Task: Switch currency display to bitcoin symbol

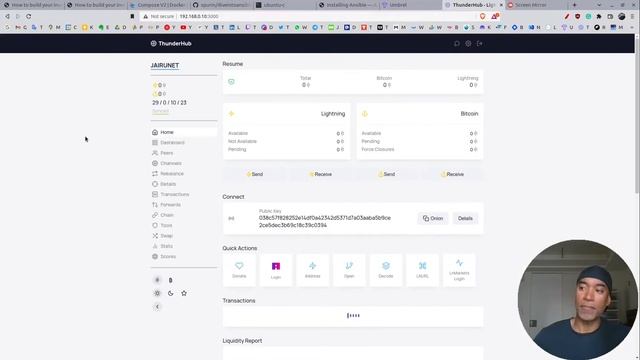Action: click(171, 280)
